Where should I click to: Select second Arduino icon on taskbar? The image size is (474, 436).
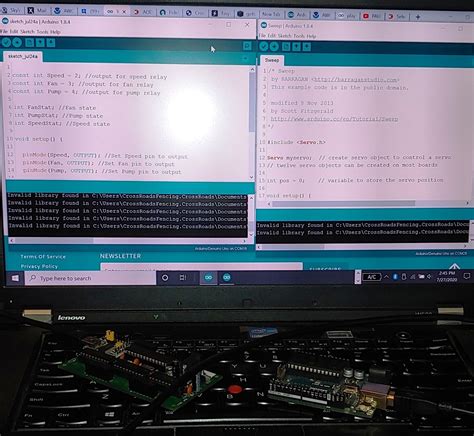click(x=227, y=277)
